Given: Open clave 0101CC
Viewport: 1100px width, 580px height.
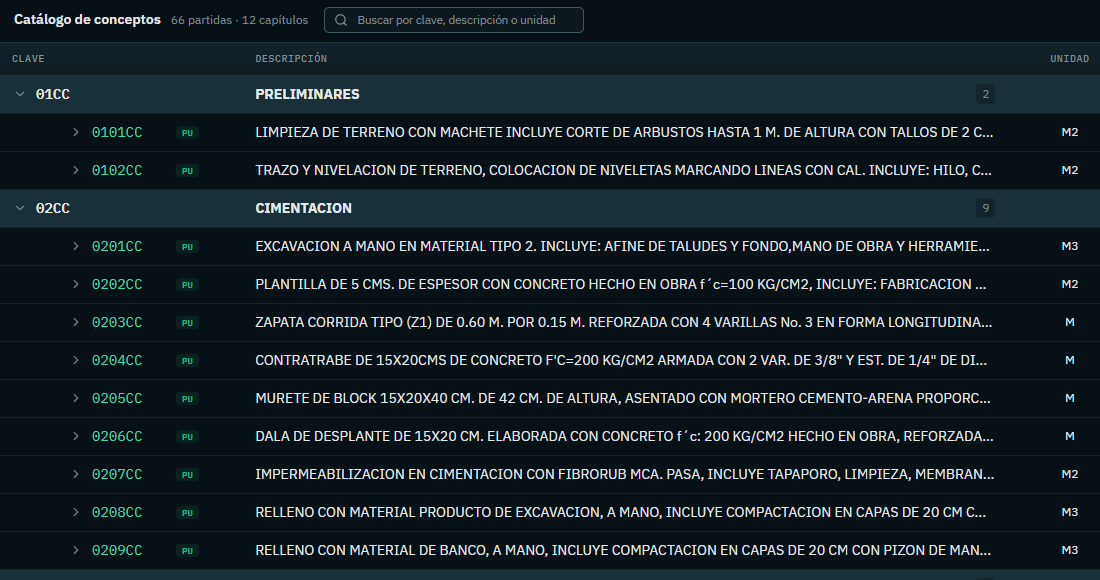Looking at the screenshot, I should (117, 133).
